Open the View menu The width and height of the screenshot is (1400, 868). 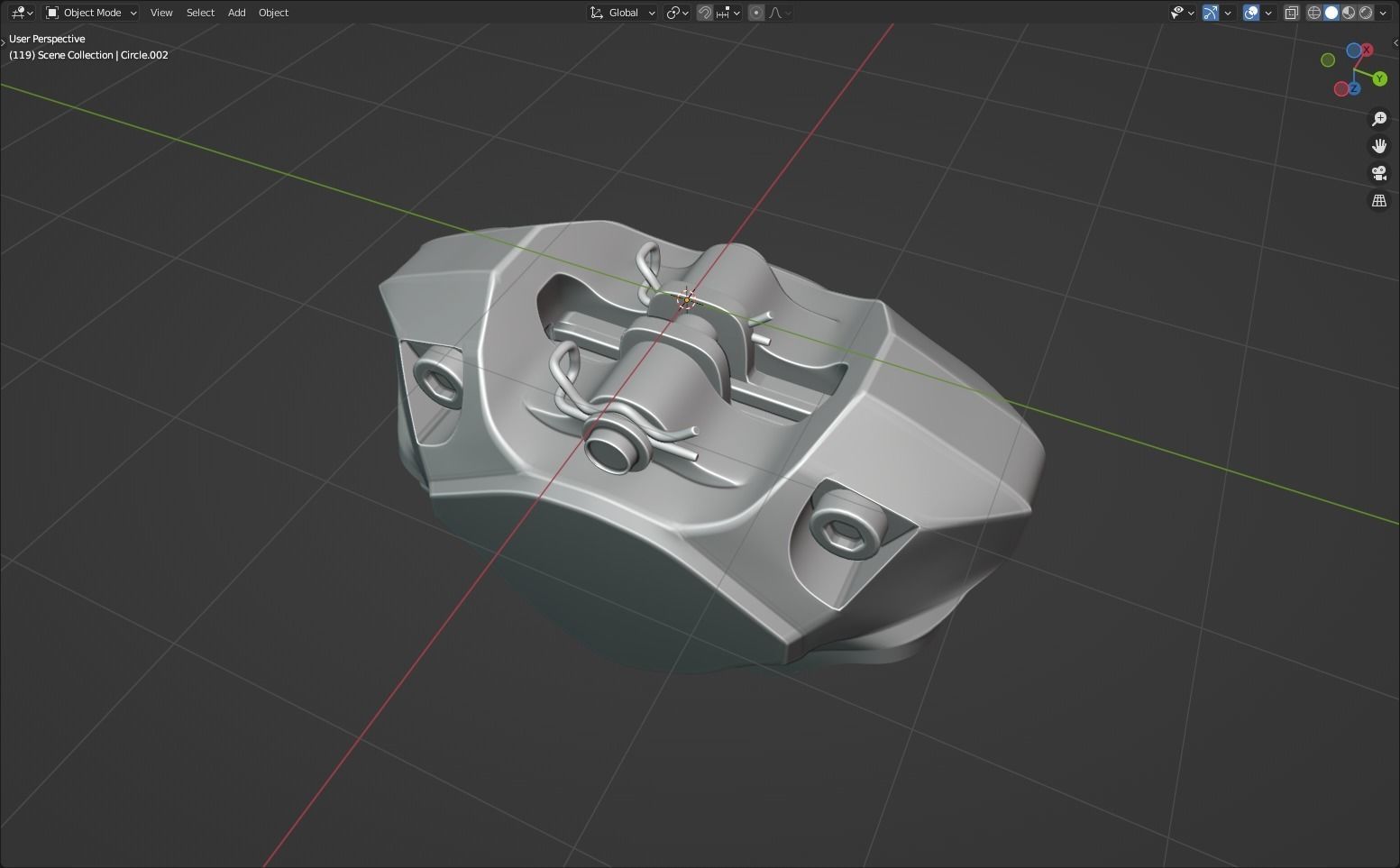tap(161, 13)
